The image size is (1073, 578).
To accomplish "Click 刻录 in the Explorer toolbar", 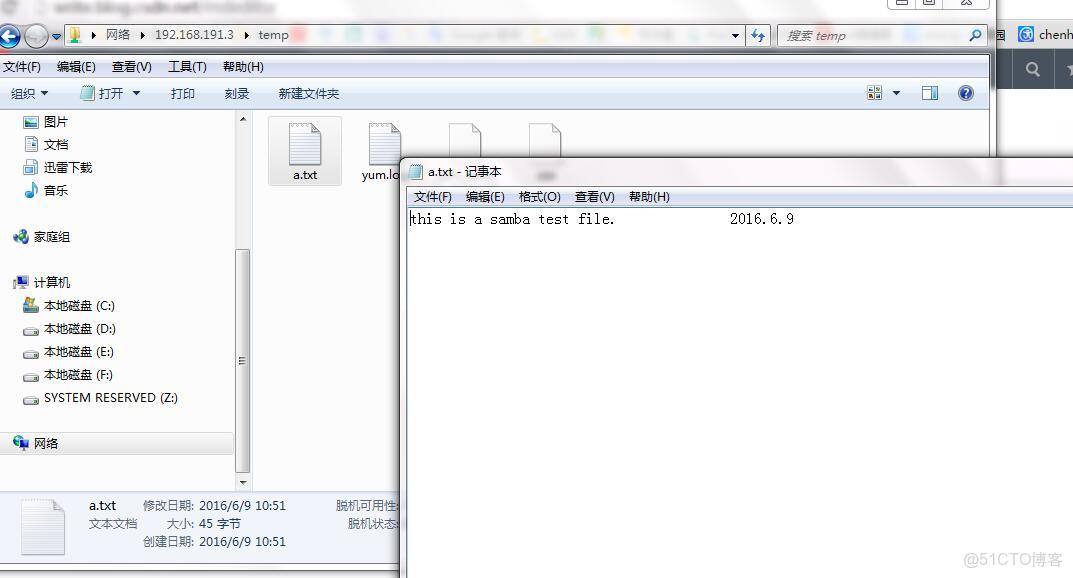I will [x=237, y=93].
